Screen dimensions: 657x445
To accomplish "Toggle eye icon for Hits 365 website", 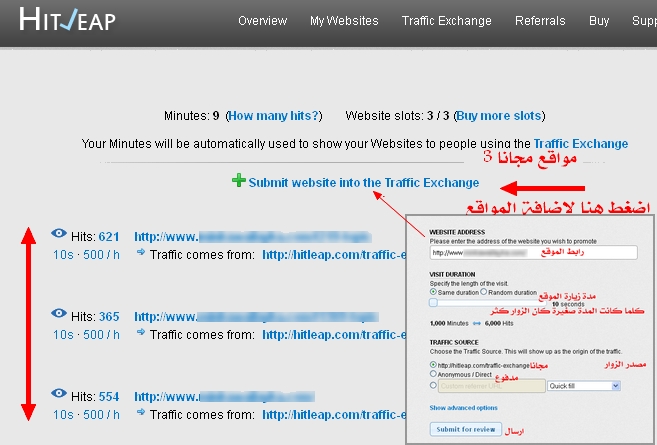I will [59, 313].
